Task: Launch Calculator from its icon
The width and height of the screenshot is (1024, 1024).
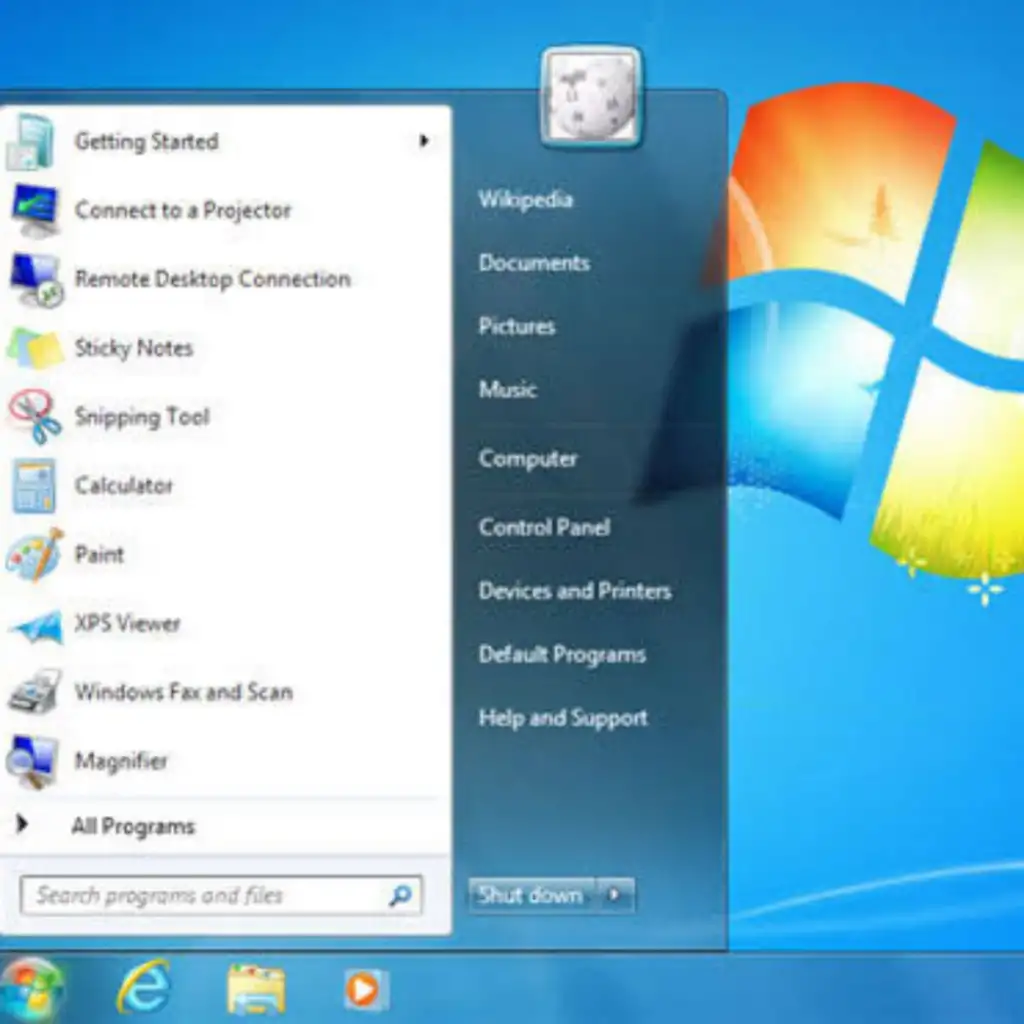Action: 34,486
